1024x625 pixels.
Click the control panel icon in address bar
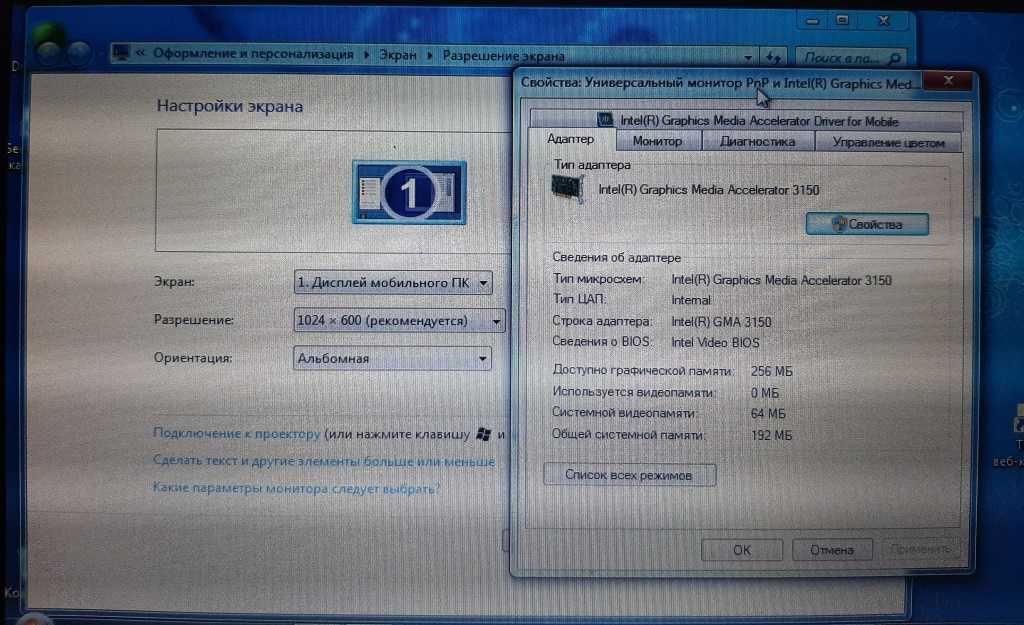coord(121,52)
